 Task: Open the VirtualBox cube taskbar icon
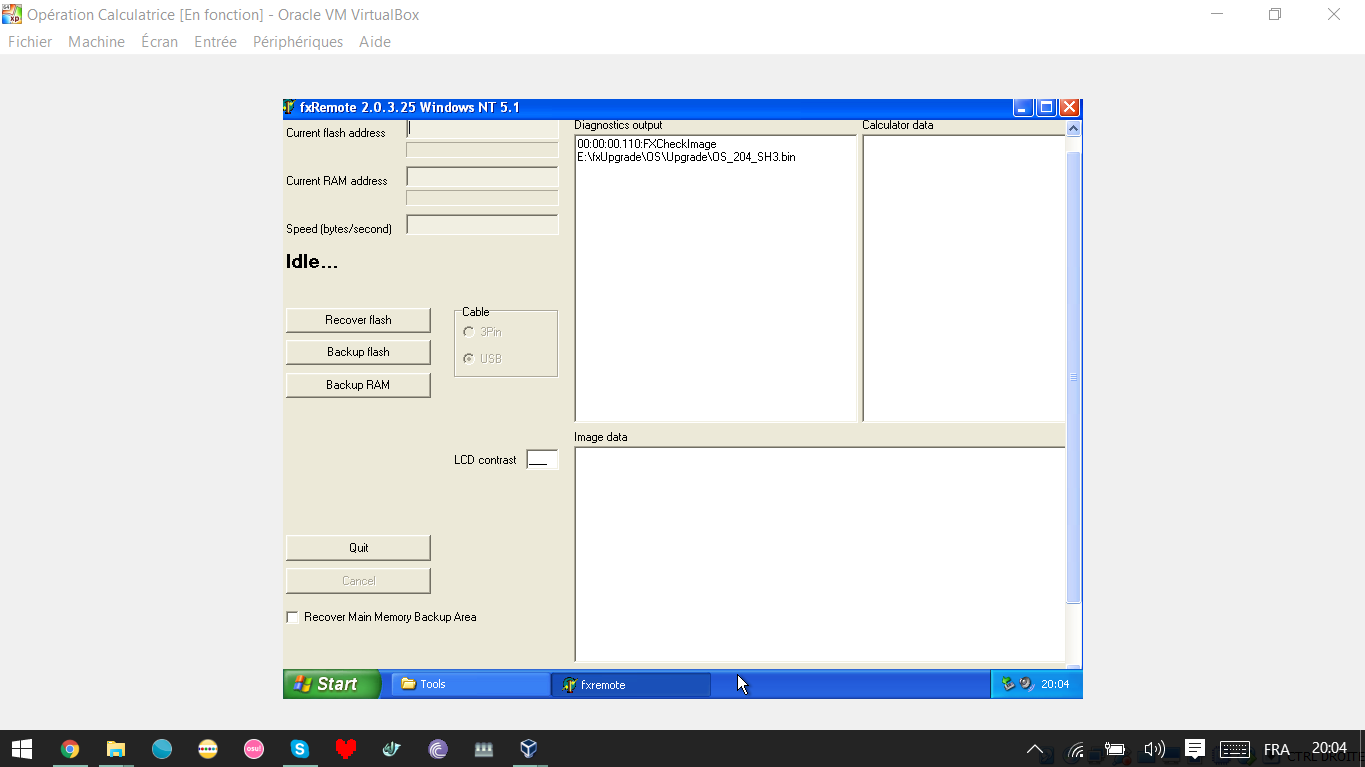pos(529,748)
